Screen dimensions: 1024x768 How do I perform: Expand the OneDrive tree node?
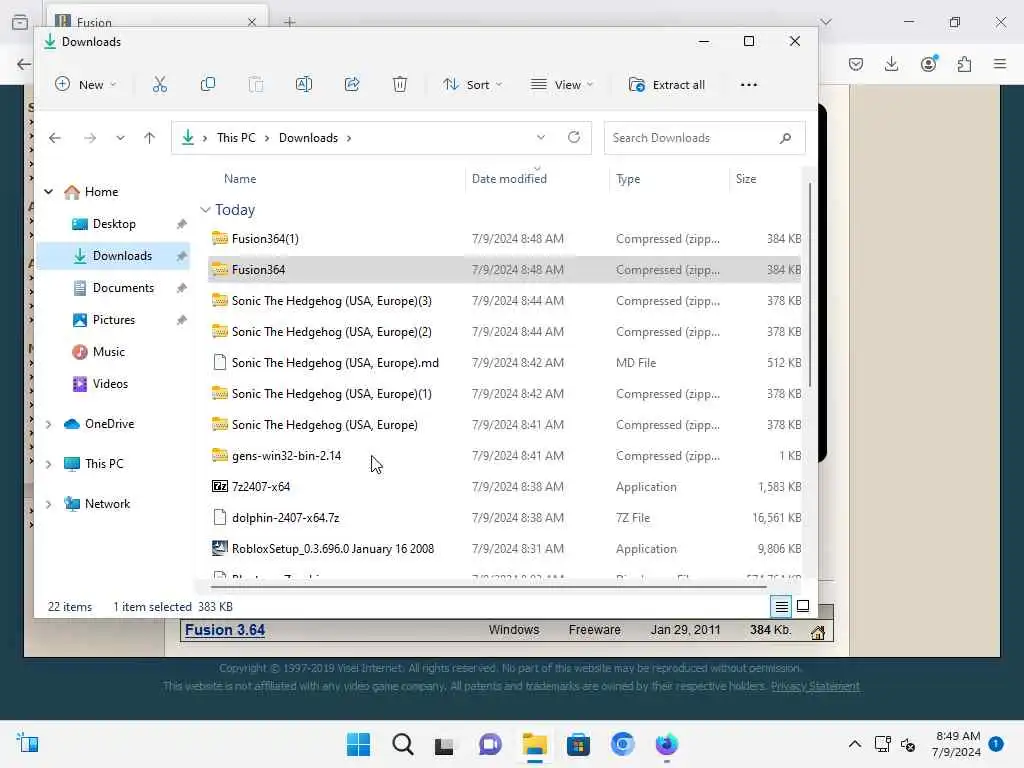click(48, 424)
